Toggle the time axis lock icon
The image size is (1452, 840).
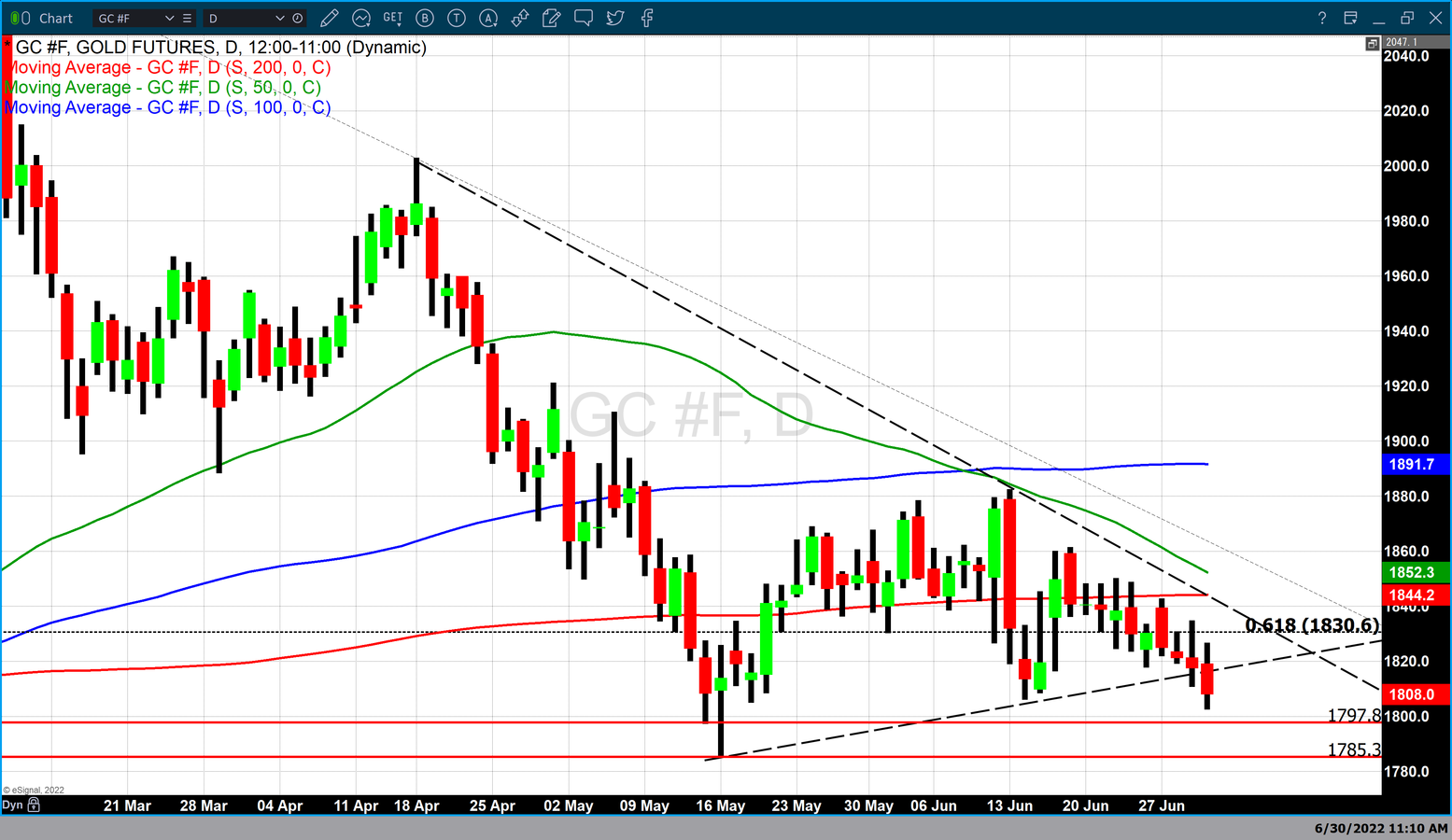click(x=35, y=805)
